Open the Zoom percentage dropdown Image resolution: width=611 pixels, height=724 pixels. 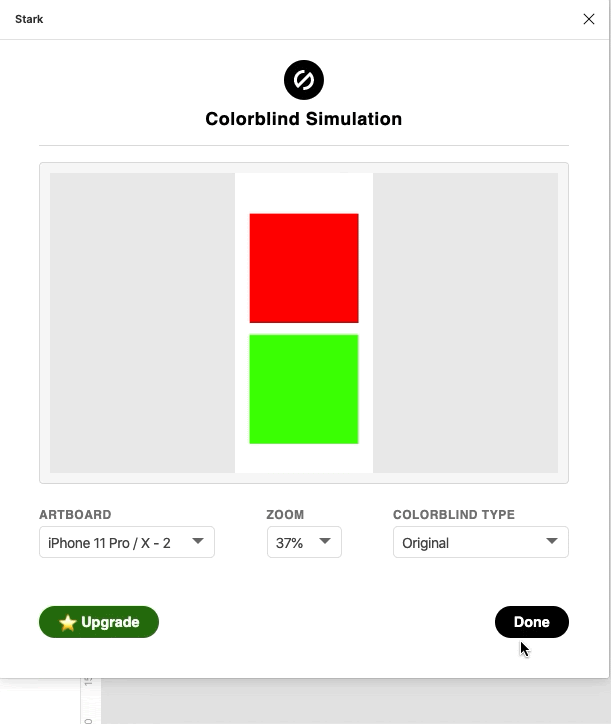click(x=304, y=542)
